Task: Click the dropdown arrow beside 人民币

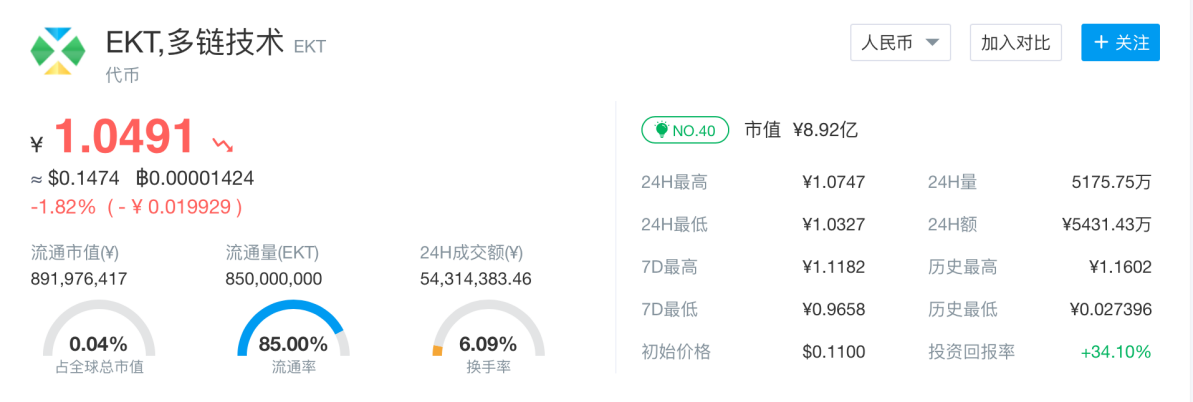Action: pos(932,43)
